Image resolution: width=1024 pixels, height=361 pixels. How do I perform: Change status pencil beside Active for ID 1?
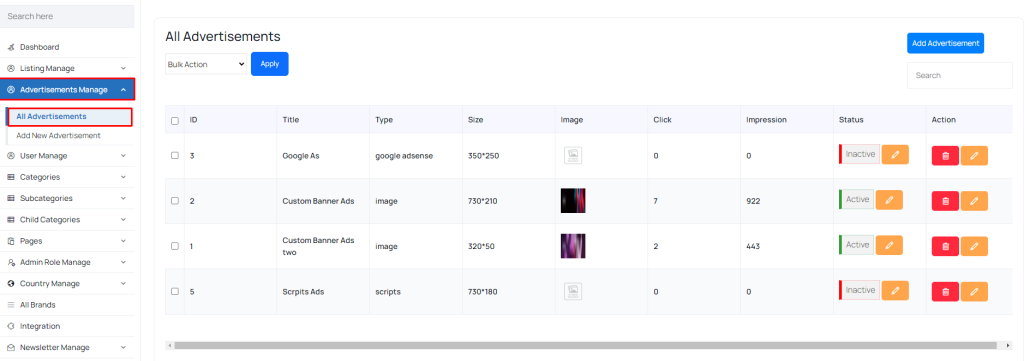[x=889, y=245]
